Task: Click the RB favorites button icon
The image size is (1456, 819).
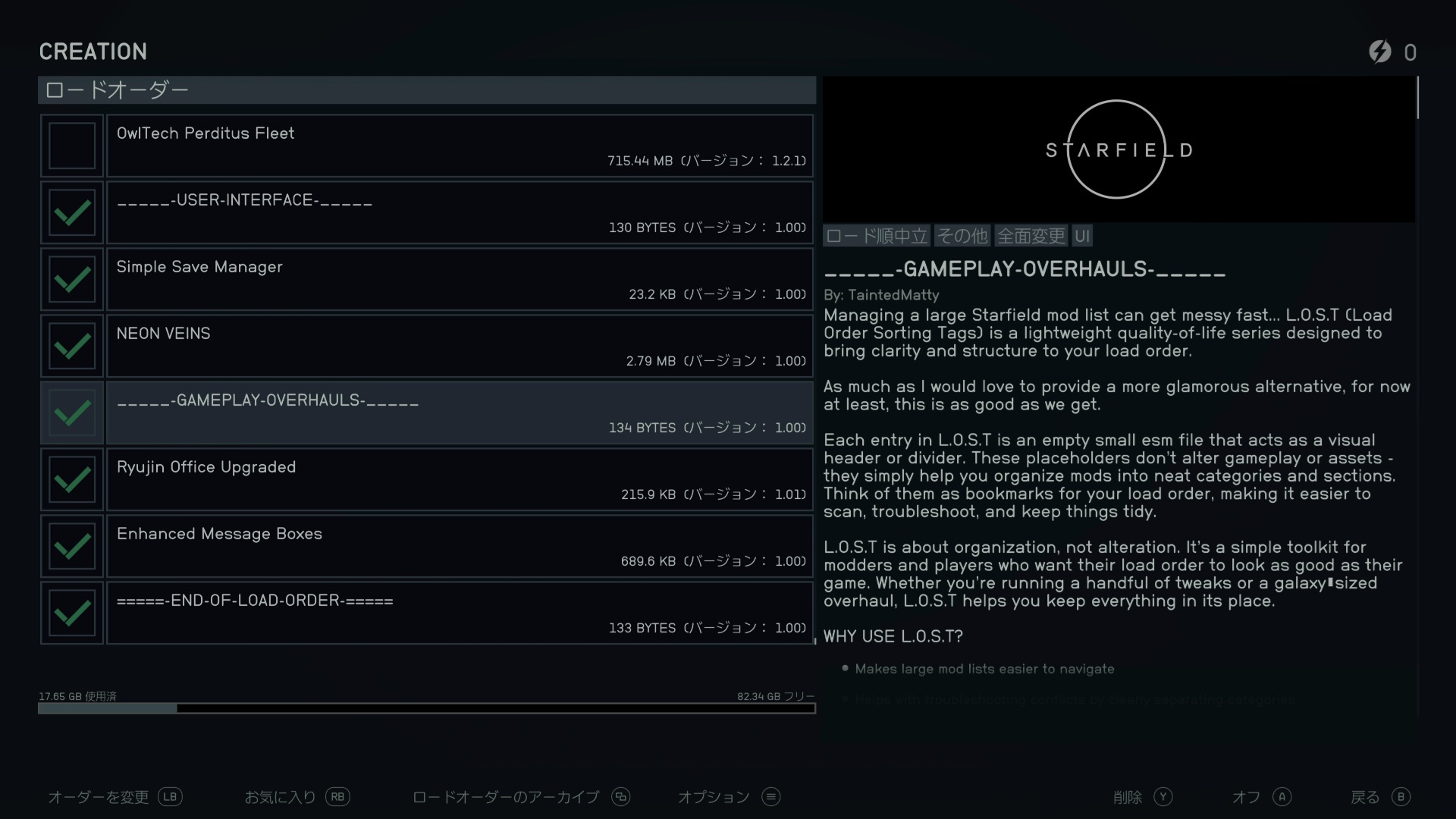Action: pyautogui.click(x=337, y=797)
